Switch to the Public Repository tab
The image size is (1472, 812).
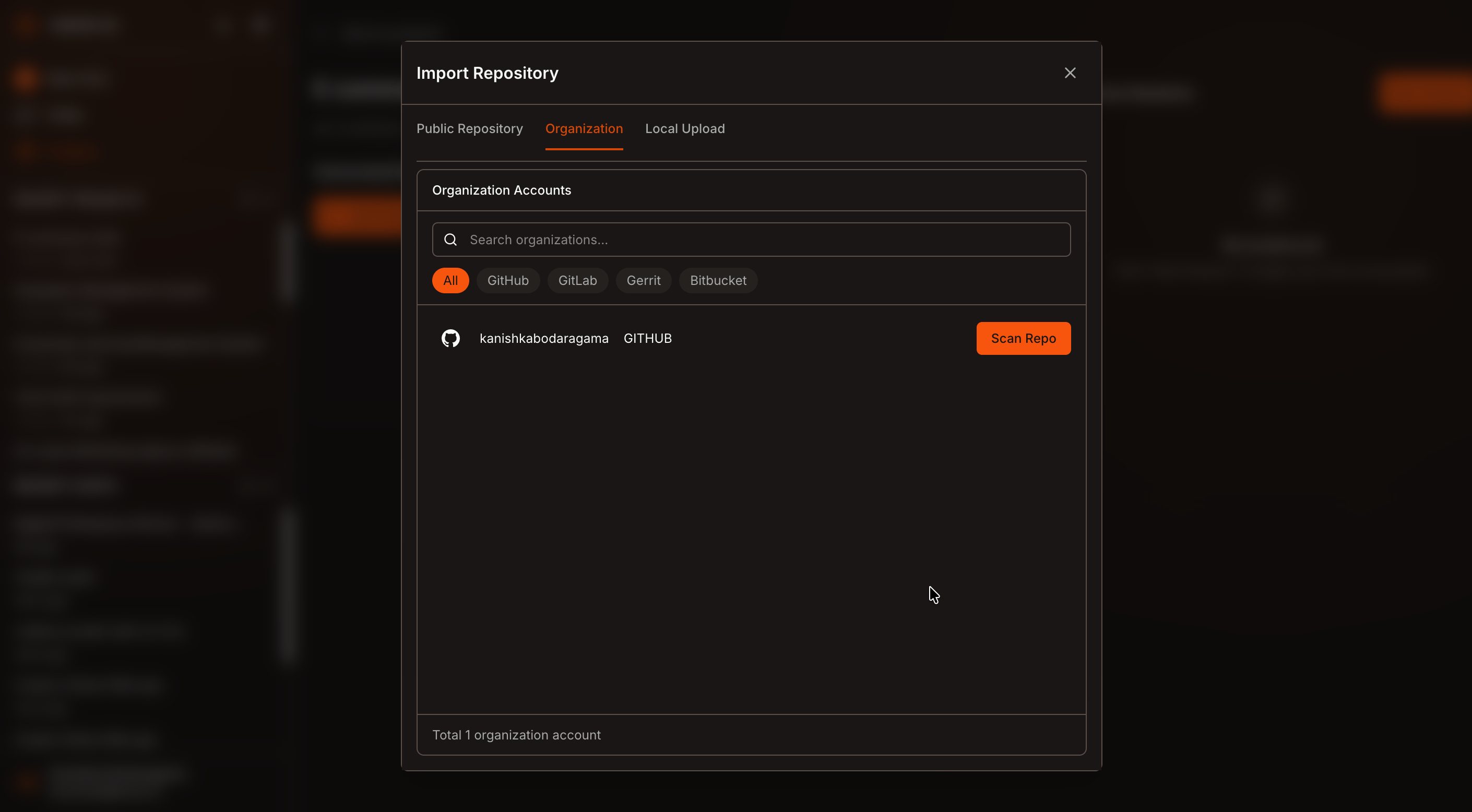pos(469,128)
